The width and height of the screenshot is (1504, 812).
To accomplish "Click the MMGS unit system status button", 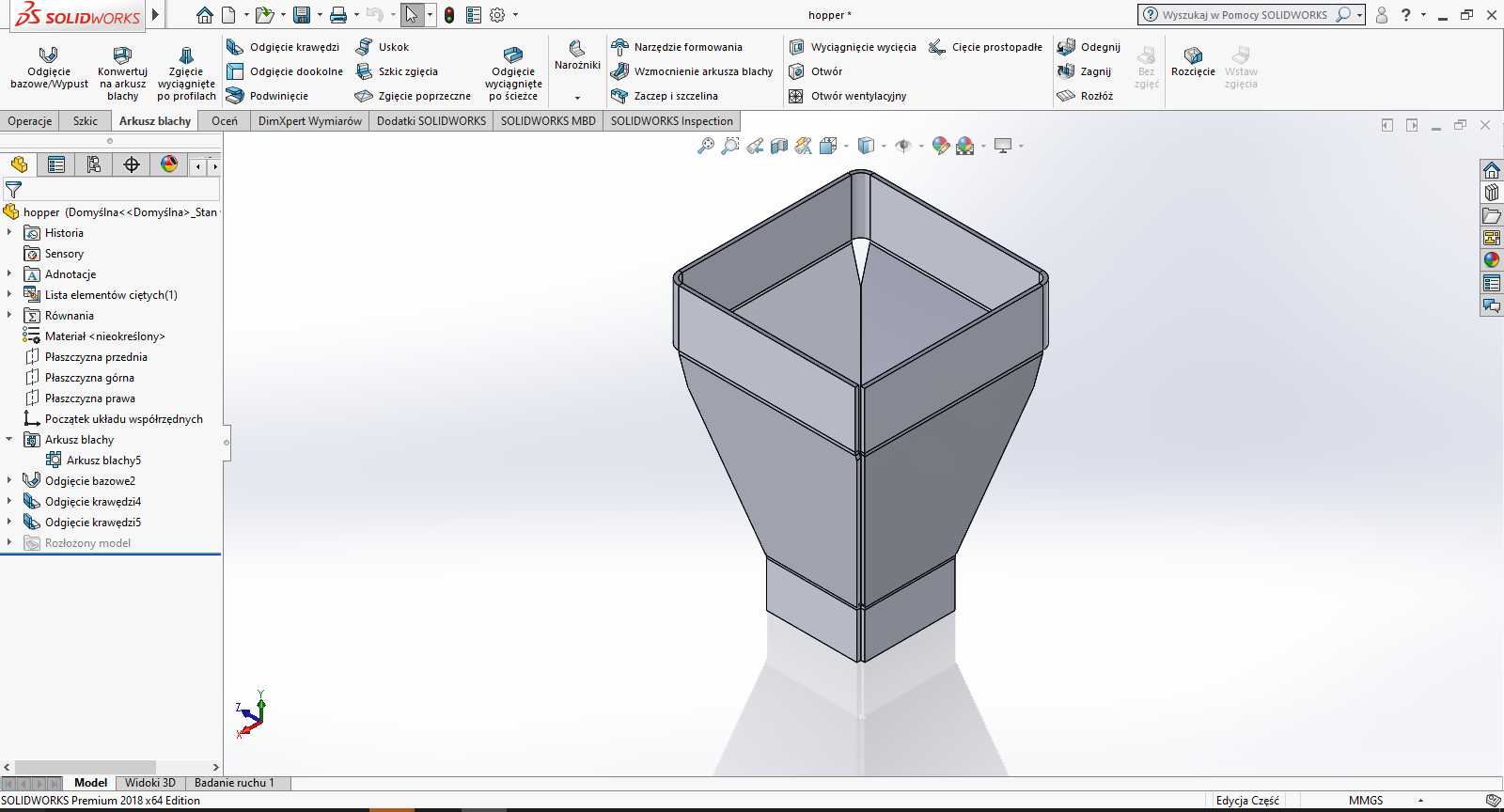I will point(1366,801).
